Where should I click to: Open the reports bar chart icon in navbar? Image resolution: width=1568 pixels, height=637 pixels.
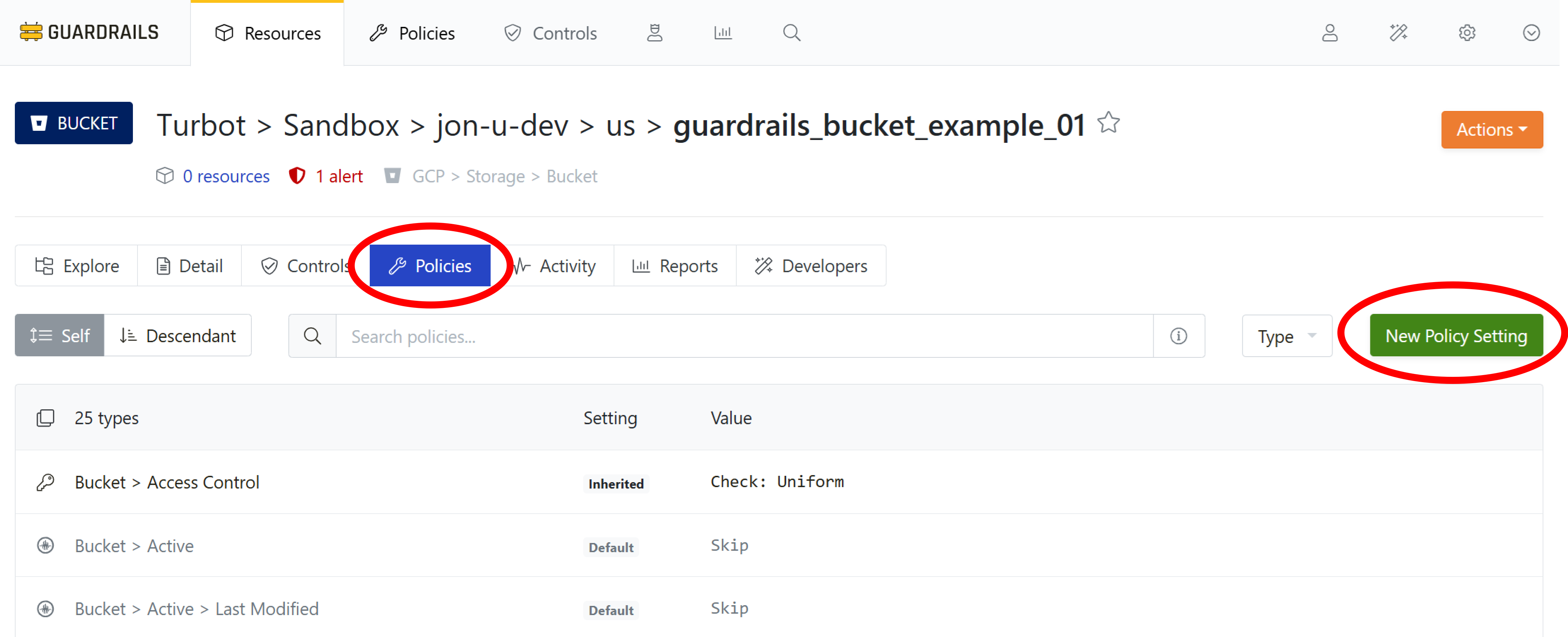tap(722, 33)
